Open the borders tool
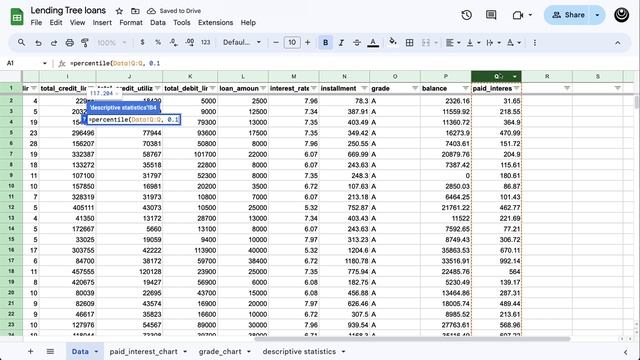This screenshot has height=360, width=640. 409,42
